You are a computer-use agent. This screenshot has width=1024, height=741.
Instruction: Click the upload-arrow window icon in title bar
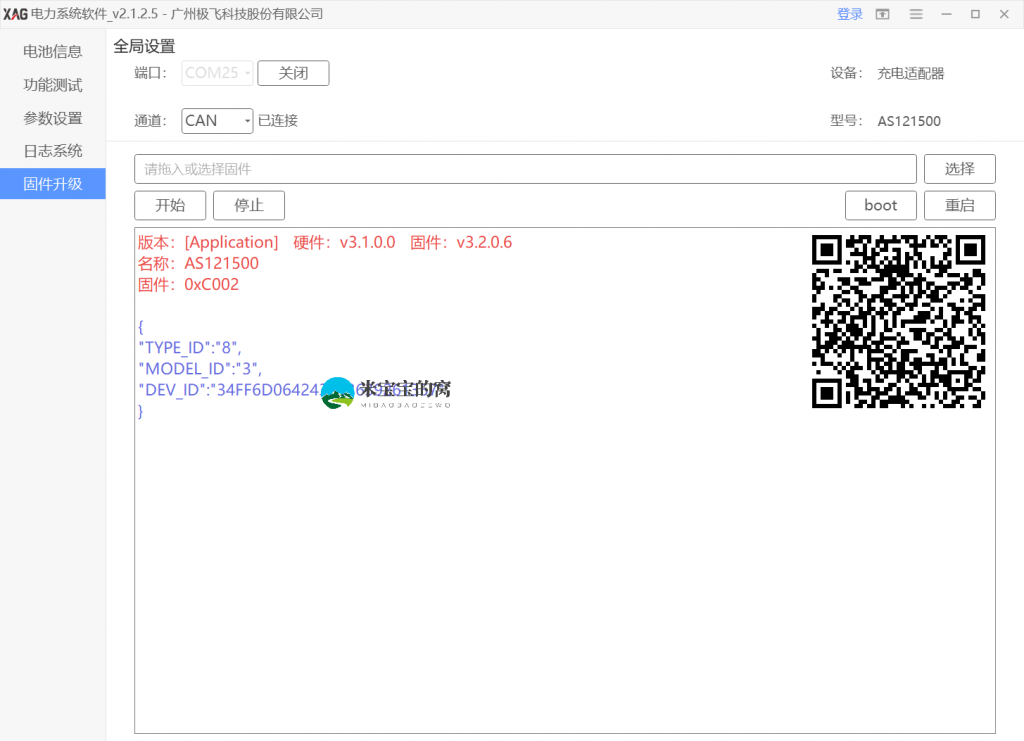click(882, 14)
